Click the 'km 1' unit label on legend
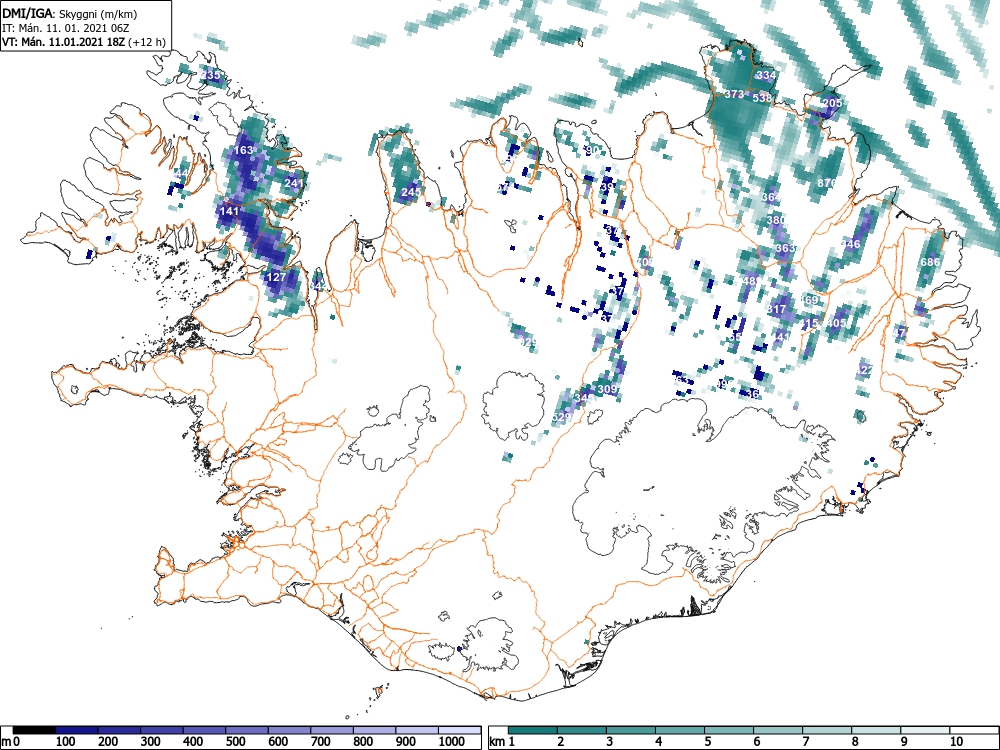Image resolution: width=1000 pixels, height=750 pixels. [502, 742]
